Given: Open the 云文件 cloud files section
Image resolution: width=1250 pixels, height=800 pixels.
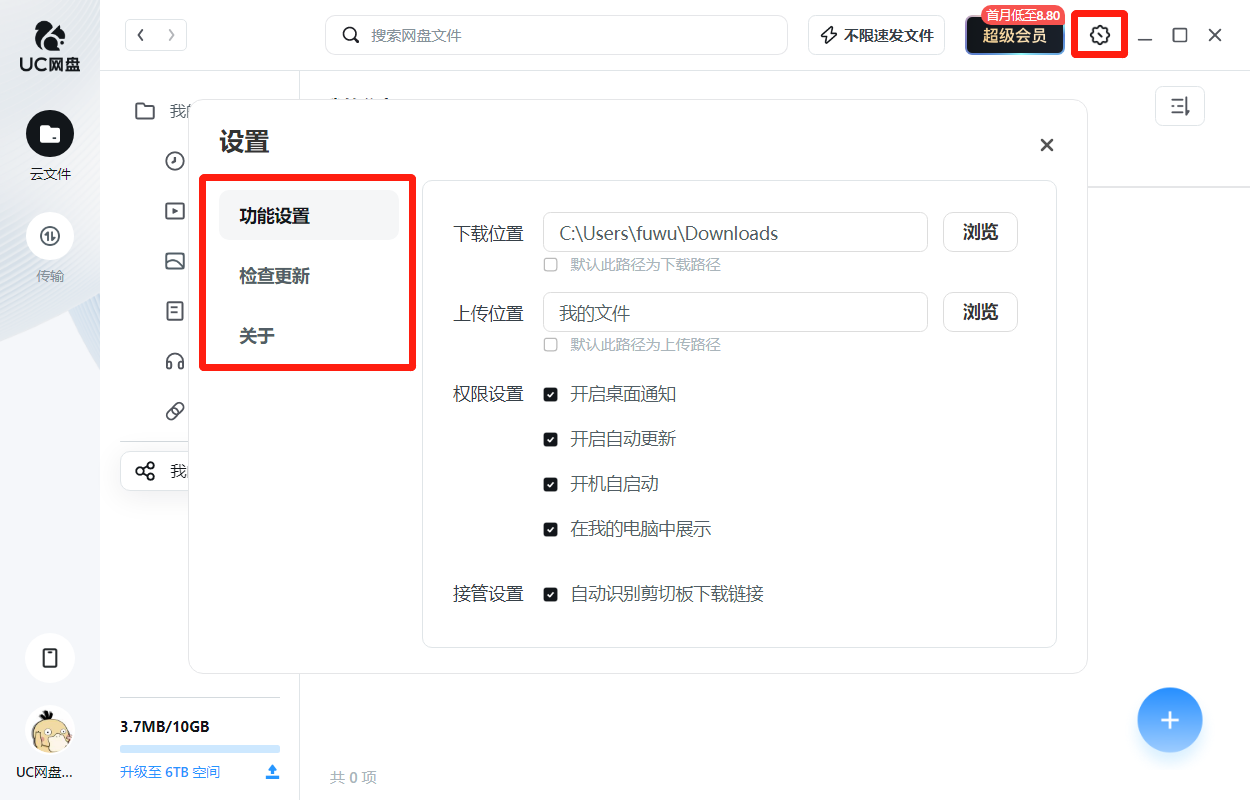Looking at the screenshot, I should [50, 135].
